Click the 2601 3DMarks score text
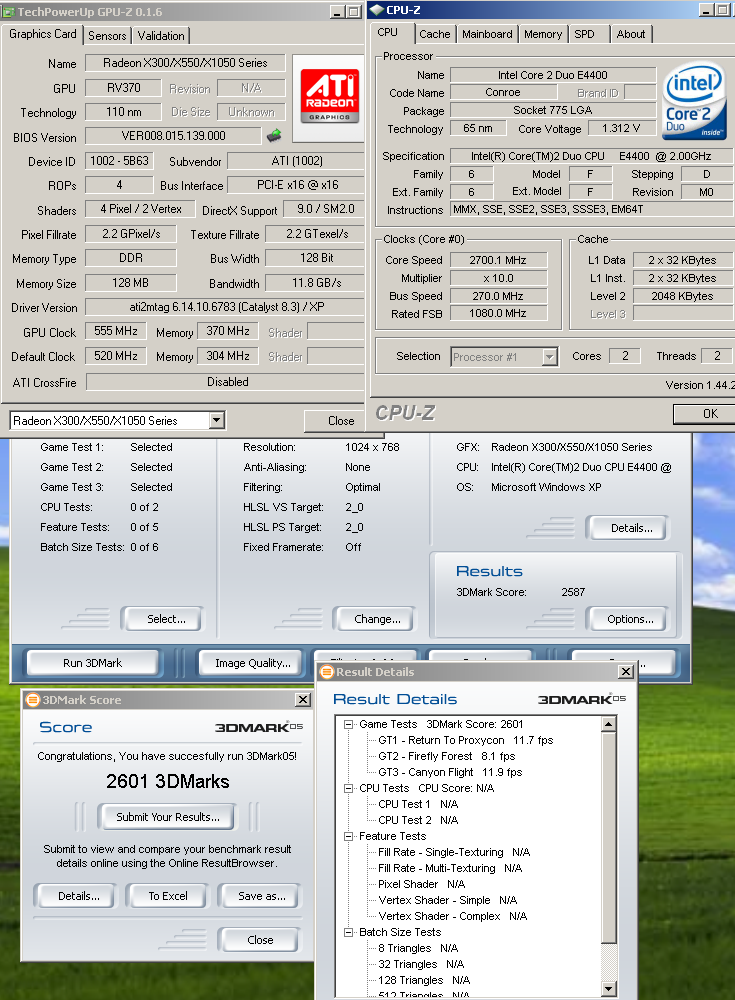The width and height of the screenshot is (735, 1000). [x=167, y=781]
